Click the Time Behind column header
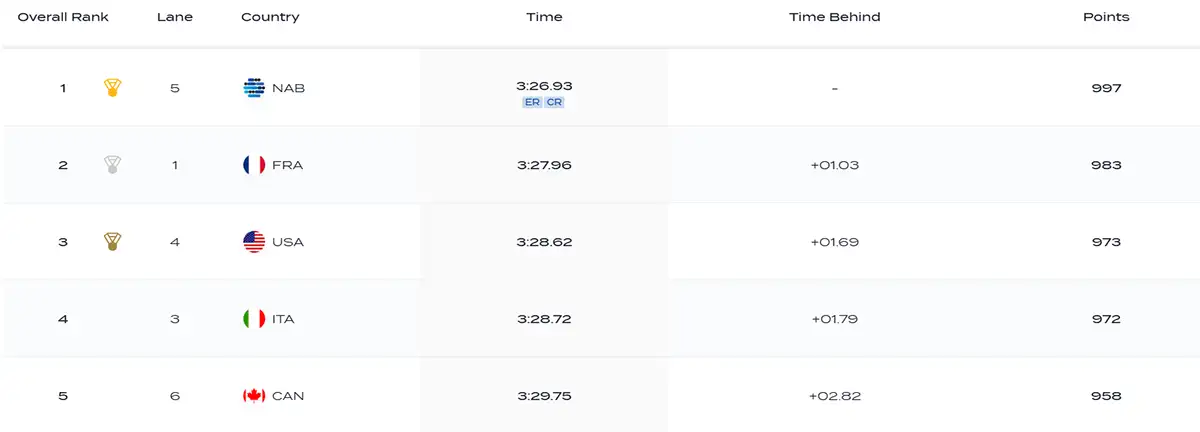The width and height of the screenshot is (1200, 432). (834, 17)
